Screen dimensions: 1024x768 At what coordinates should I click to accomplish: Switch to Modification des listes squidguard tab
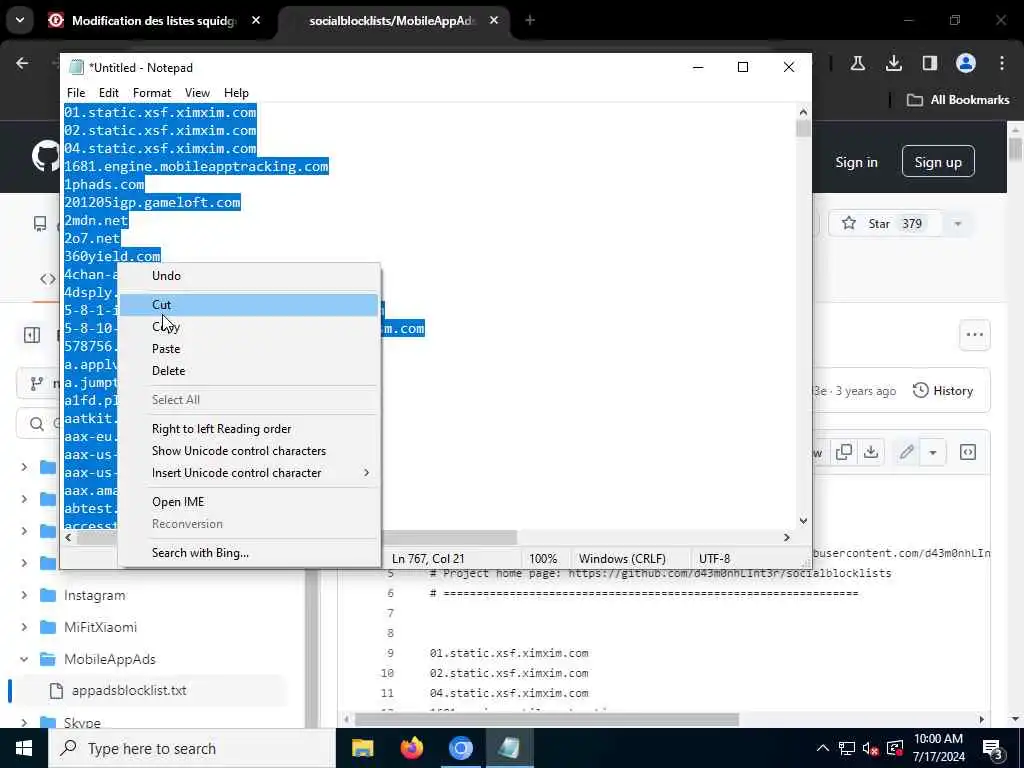click(153, 21)
